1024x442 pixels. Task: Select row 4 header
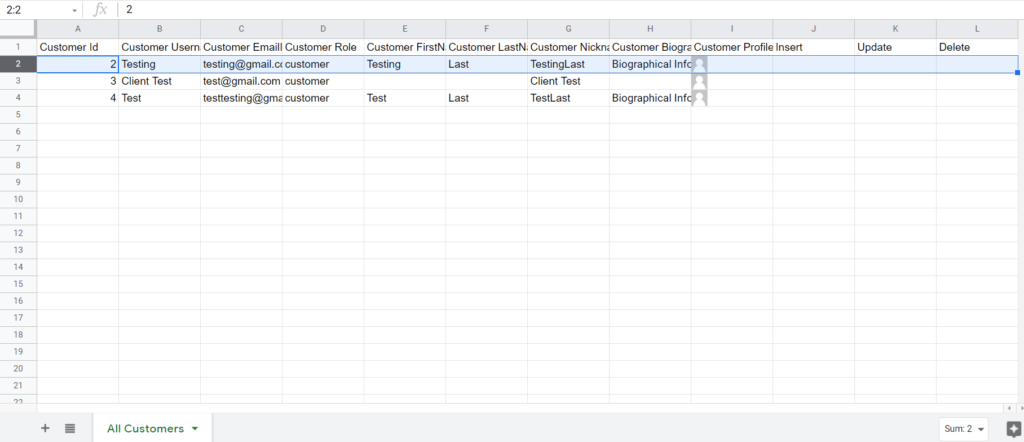18,98
